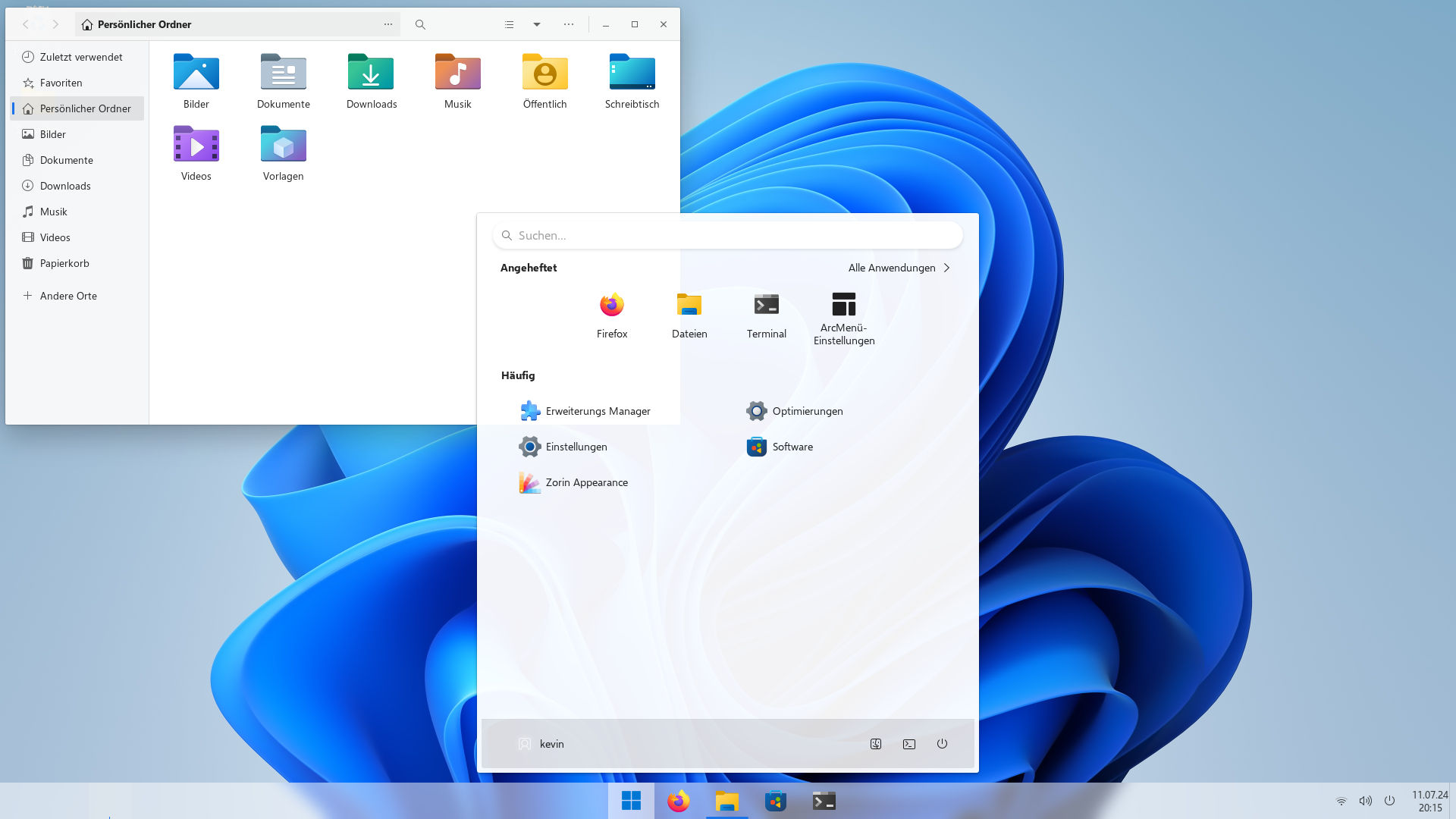
Task: Open the Downloads folder icon
Action: point(371,74)
